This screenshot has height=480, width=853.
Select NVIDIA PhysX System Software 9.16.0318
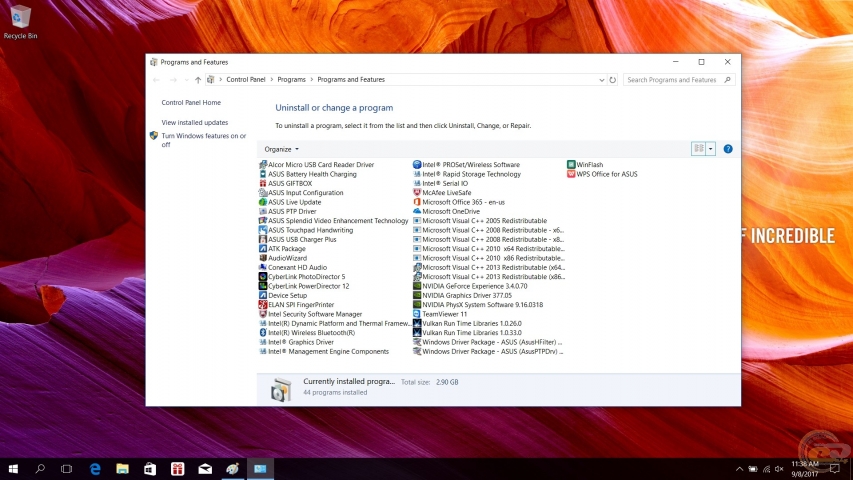pyautogui.click(x=478, y=305)
